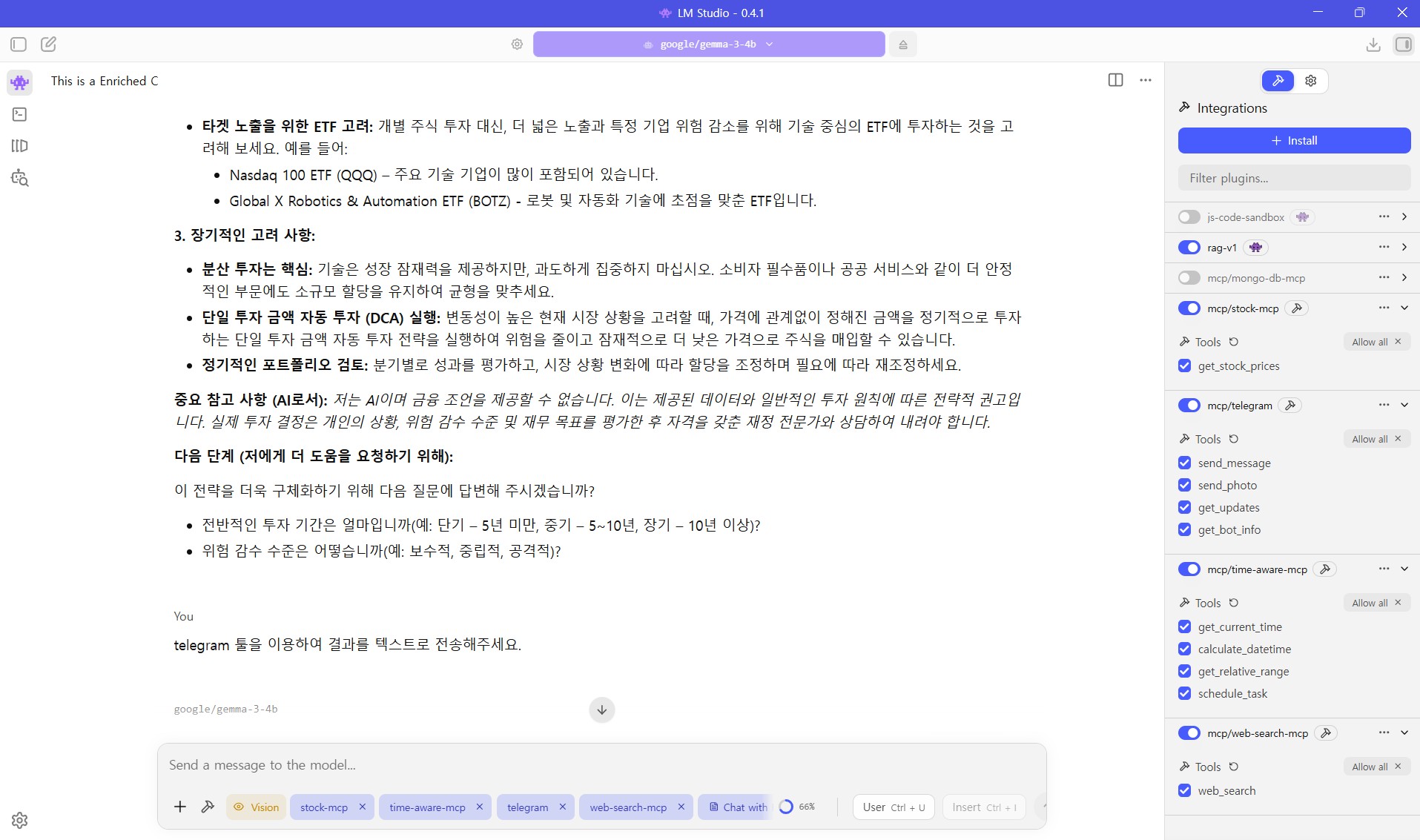Open the Developer terminal view
This screenshot has height=840, width=1420.
coord(20,114)
